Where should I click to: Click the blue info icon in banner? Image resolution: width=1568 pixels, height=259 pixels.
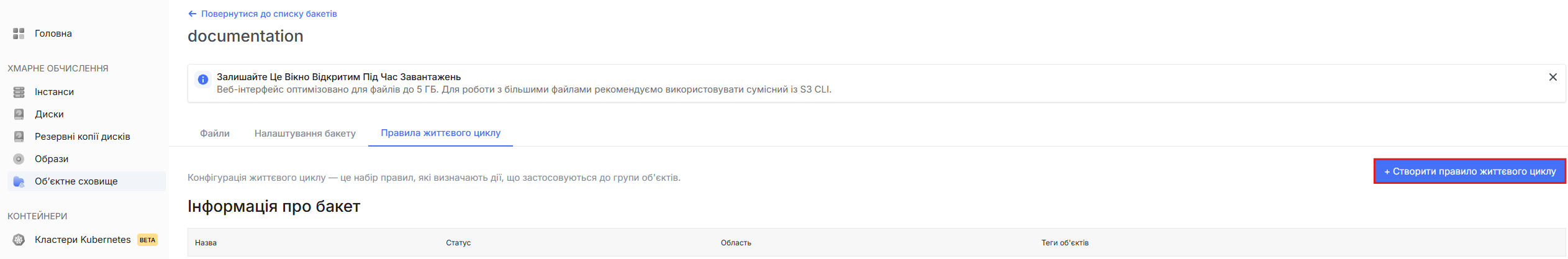point(202,80)
